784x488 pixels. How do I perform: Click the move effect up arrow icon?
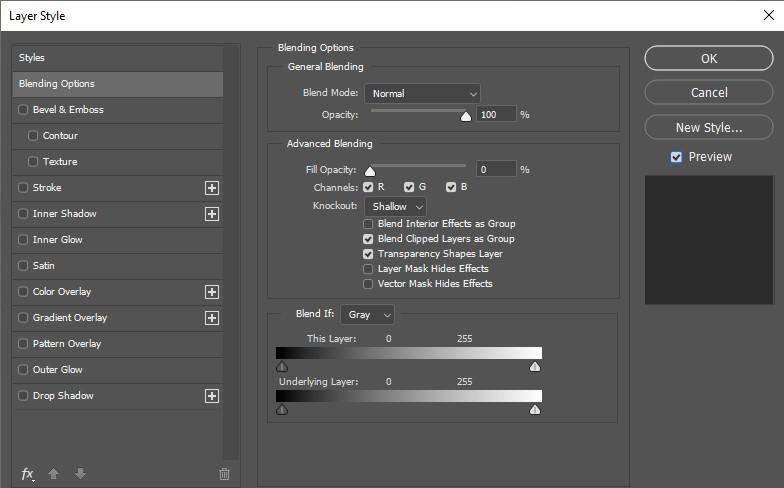click(54, 473)
